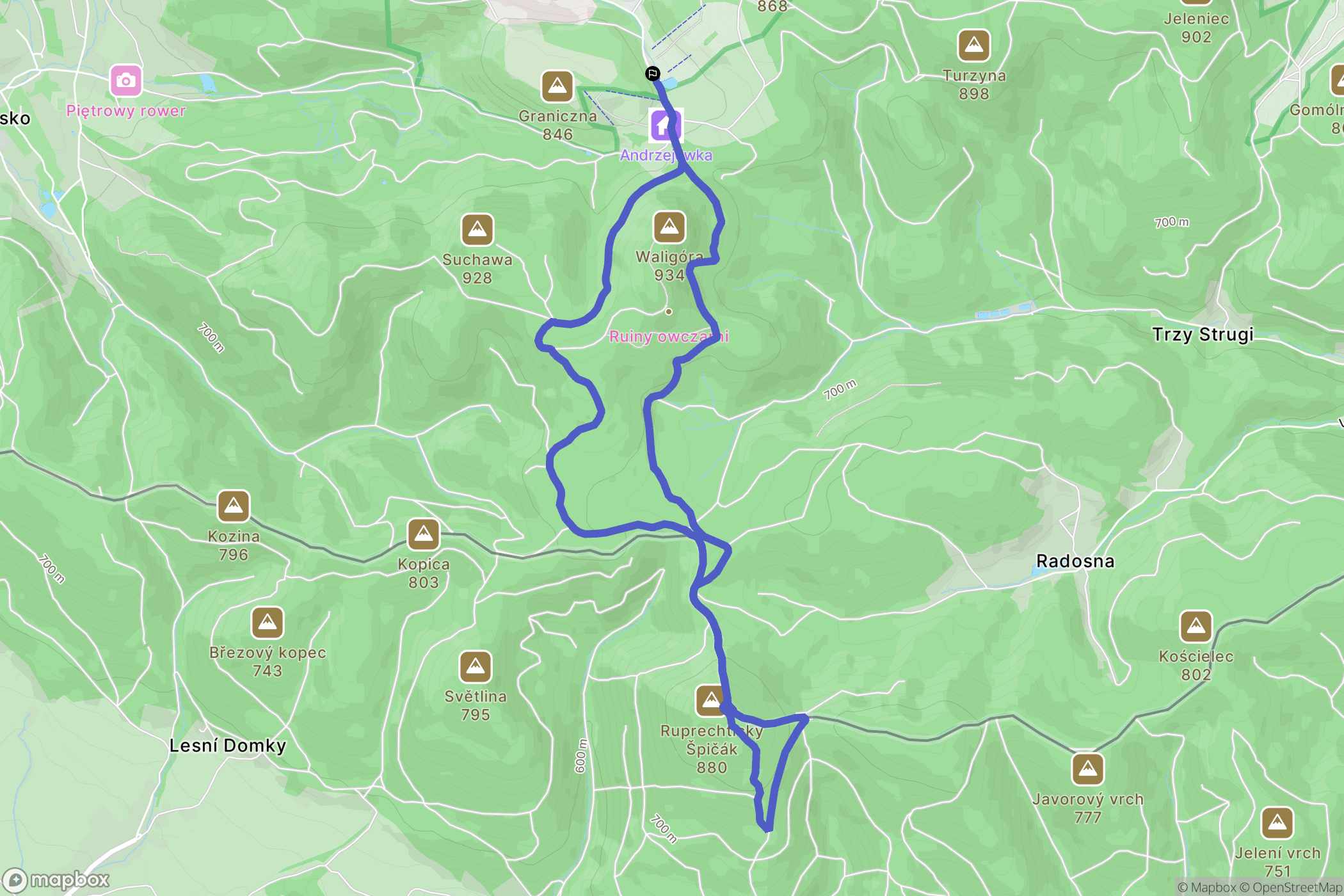The height and width of the screenshot is (896, 1344).
Task: Select the Kościelec 802 peak icon
Action: click(x=1196, y=627)
